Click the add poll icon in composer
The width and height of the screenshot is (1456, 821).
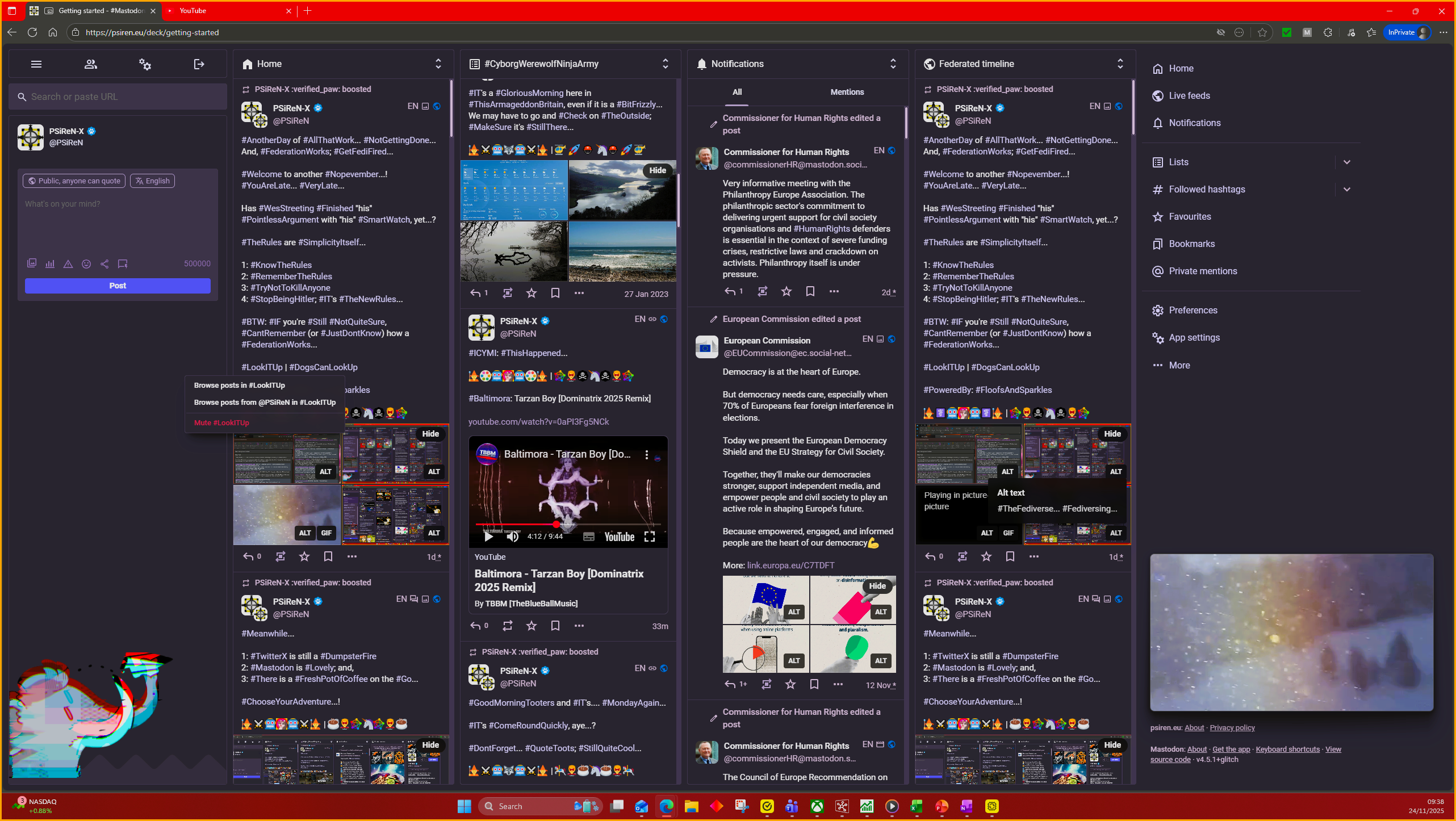(50, 263)
